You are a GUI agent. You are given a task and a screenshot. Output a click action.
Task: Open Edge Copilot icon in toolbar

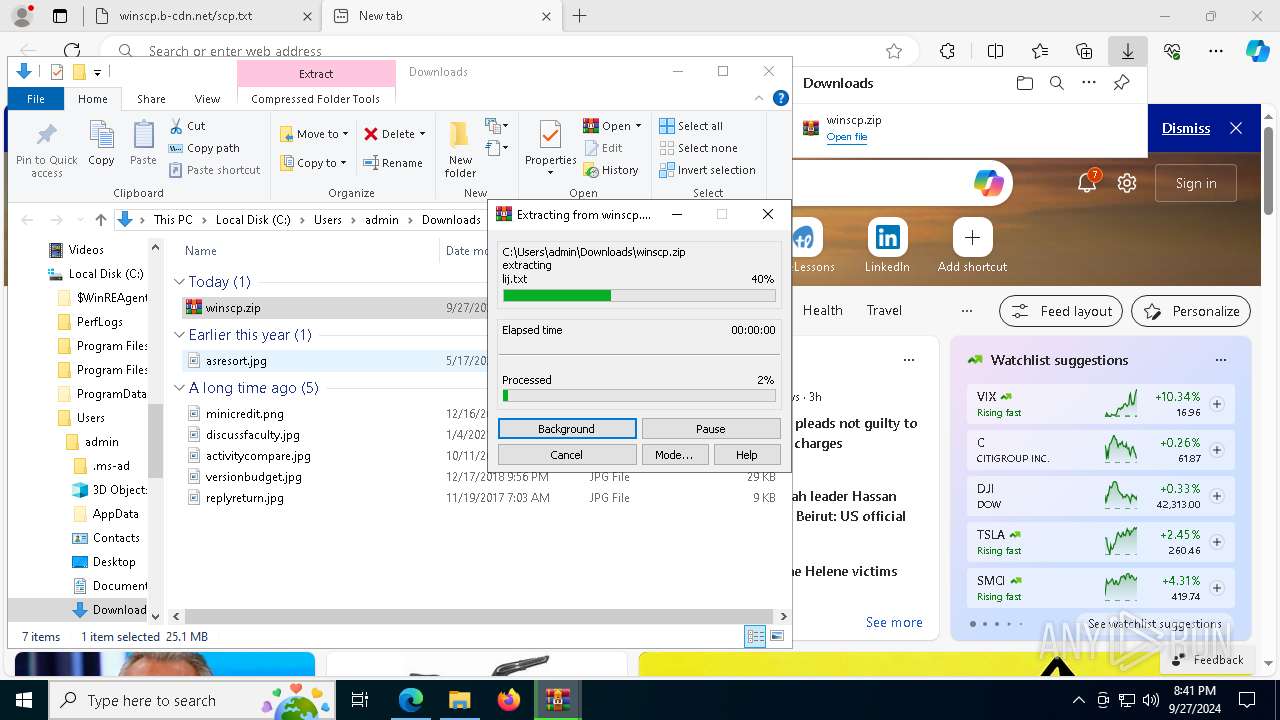[1257, 51]
